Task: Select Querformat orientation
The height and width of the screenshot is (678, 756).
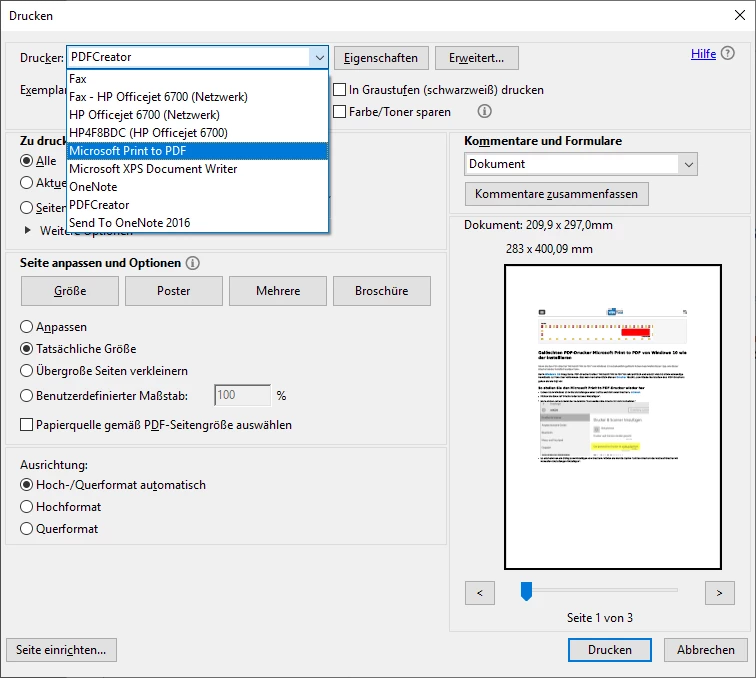Action: click(27, 529)
